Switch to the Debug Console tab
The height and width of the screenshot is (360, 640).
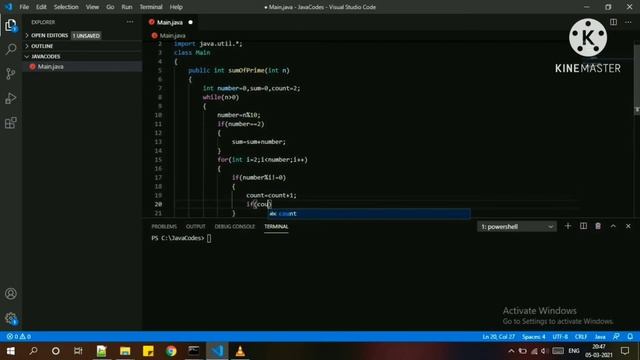[x=235, y=227]
